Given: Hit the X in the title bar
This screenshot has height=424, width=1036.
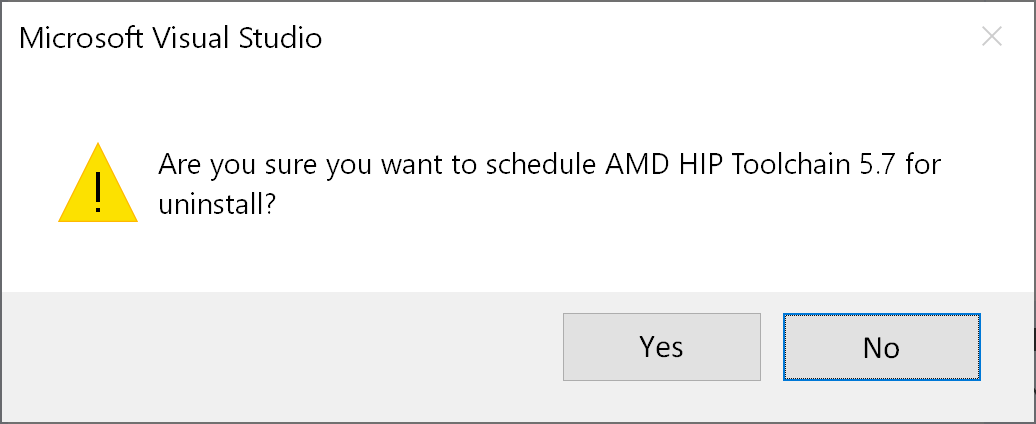Looking at the screenshot, I should tap(991, 38).
